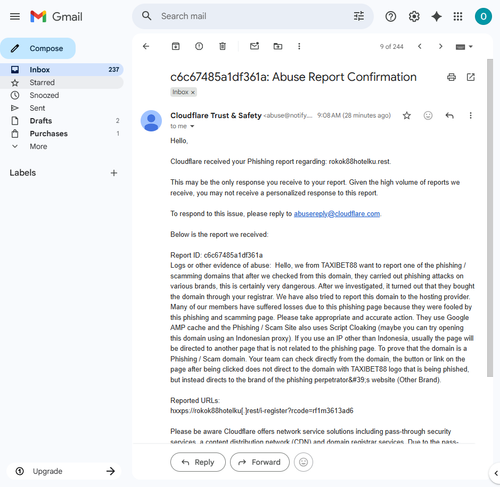
Task: Open the main menu hamburger icon
Action: point(15,16)
